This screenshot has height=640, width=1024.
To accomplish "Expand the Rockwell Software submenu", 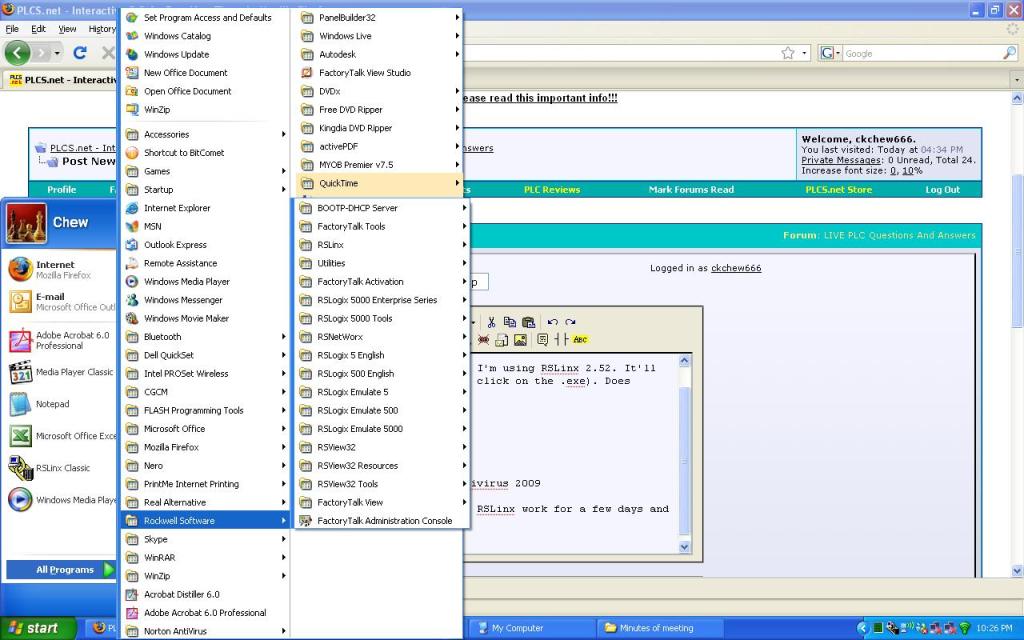I will tap(204, 520).
